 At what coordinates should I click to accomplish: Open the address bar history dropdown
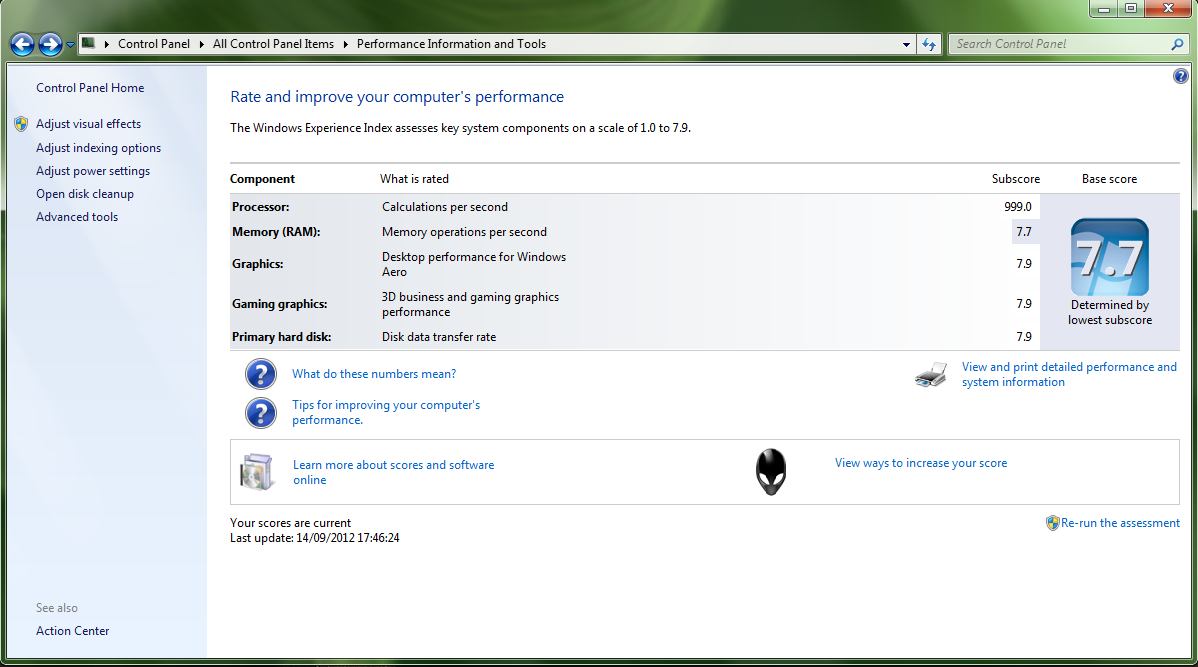[x=906, y=44]
